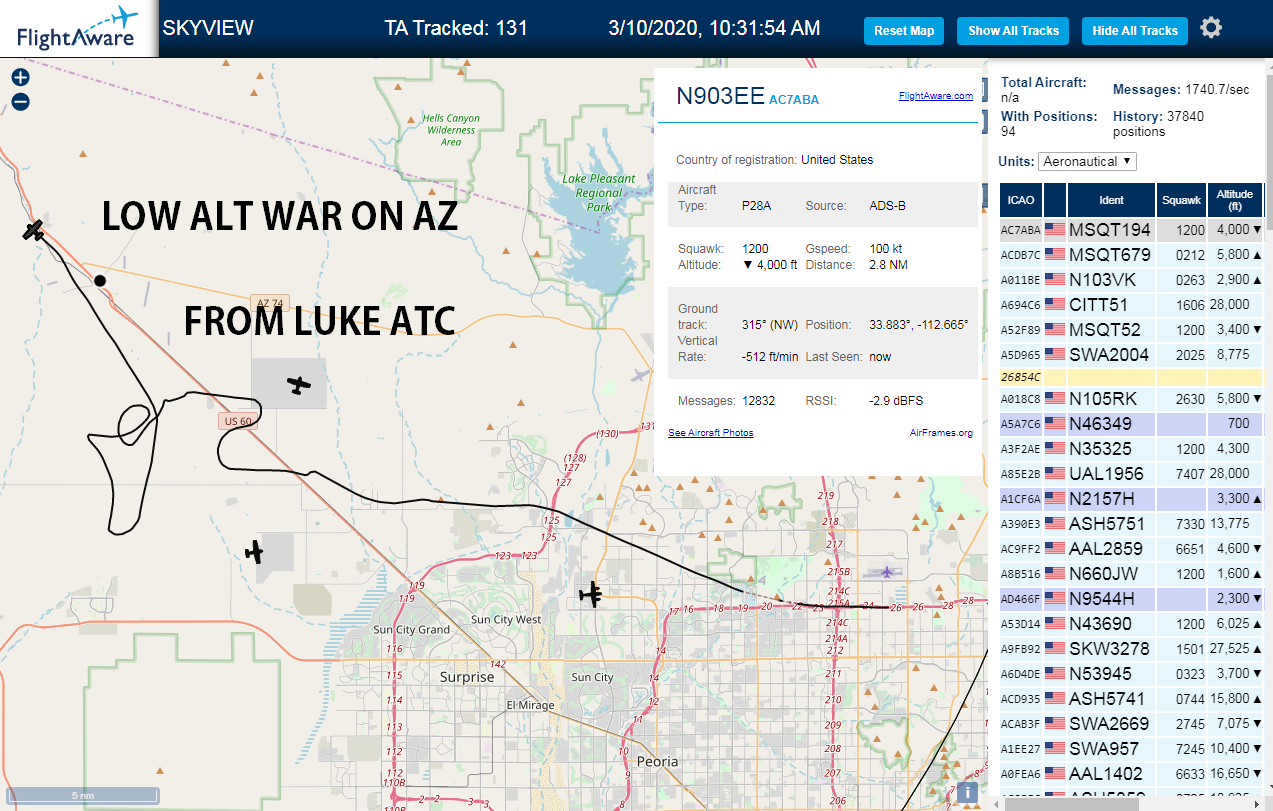The height and width of the screenshot is (811, 1273).
Task: Click the N903EE callsign heading
Action: (x=720, y=96)
